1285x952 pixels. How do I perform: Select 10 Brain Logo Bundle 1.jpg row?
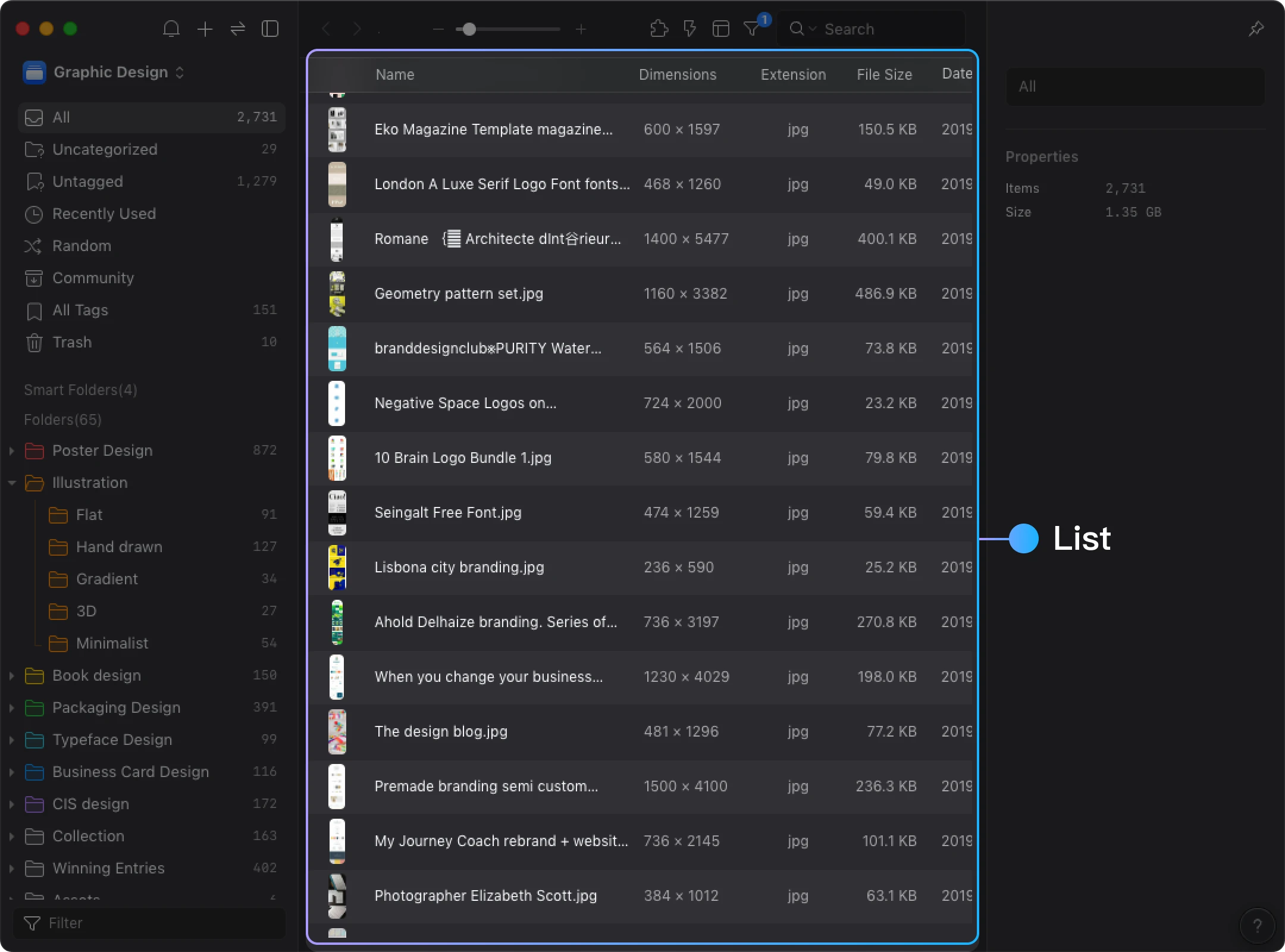coord(641,458)
